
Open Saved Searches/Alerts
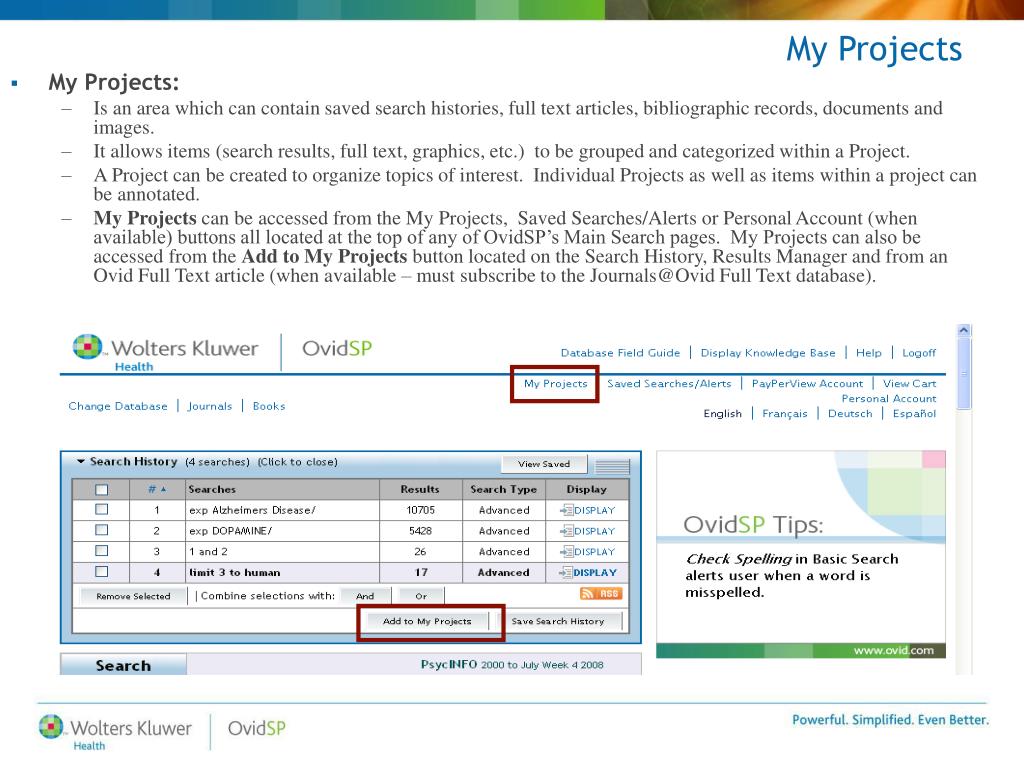point(669,383)
